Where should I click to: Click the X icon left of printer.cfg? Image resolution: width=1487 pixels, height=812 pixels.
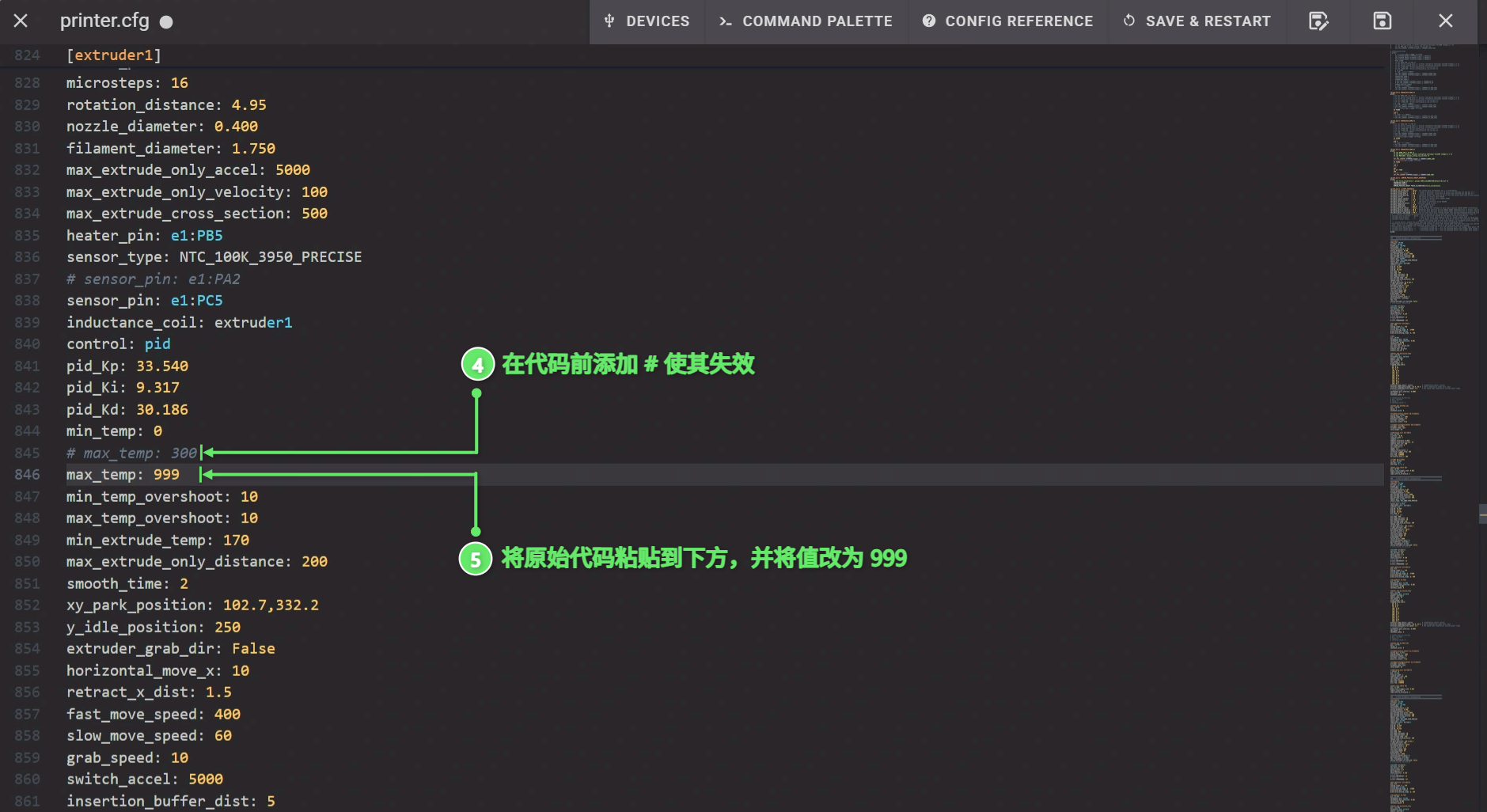(x=21, y=21)
